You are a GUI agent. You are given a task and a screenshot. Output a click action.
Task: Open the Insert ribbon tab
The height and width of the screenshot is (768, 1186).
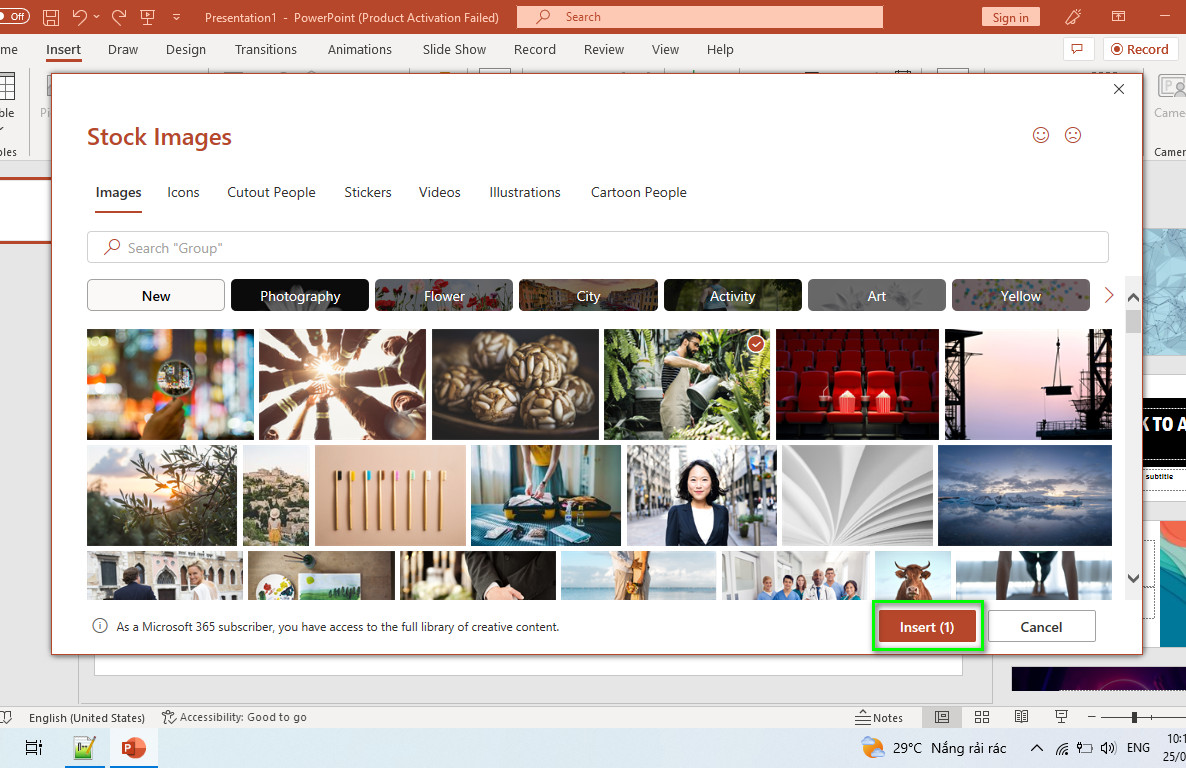click(64, 49)
